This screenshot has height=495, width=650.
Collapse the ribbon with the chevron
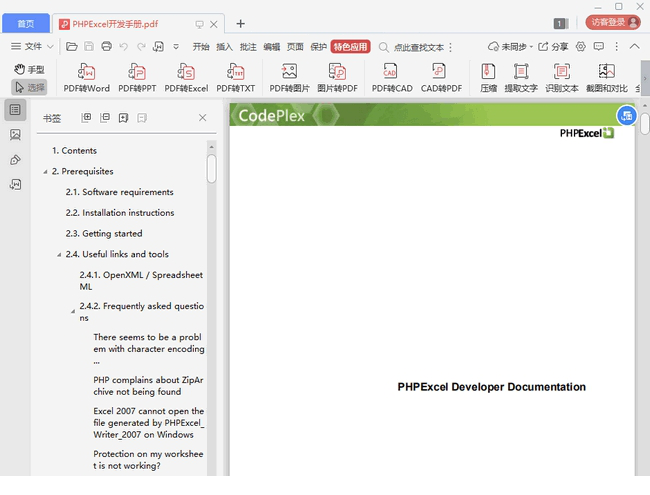pos(634,46)
